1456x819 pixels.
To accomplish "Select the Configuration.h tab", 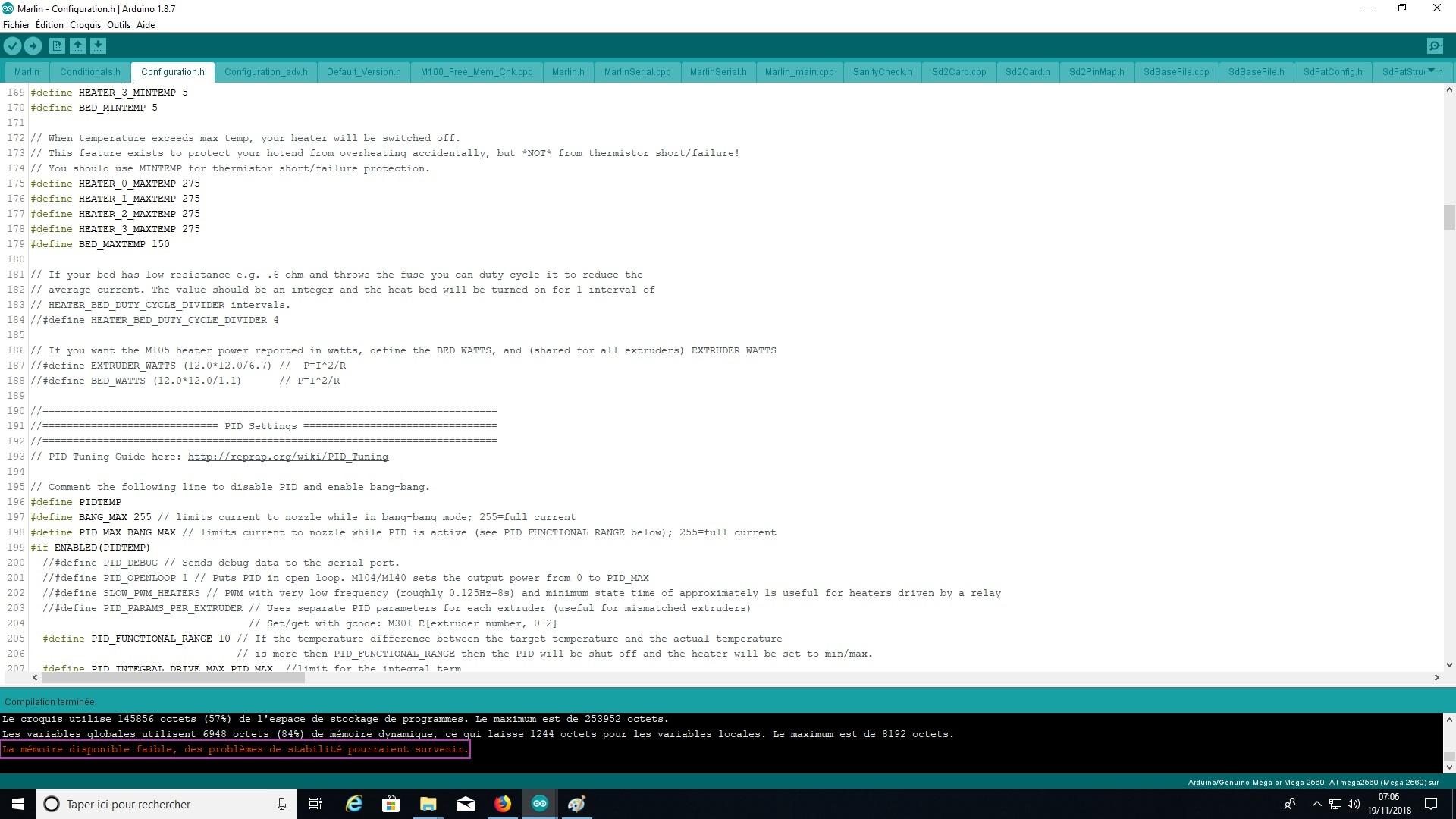I will pos(173,72).
